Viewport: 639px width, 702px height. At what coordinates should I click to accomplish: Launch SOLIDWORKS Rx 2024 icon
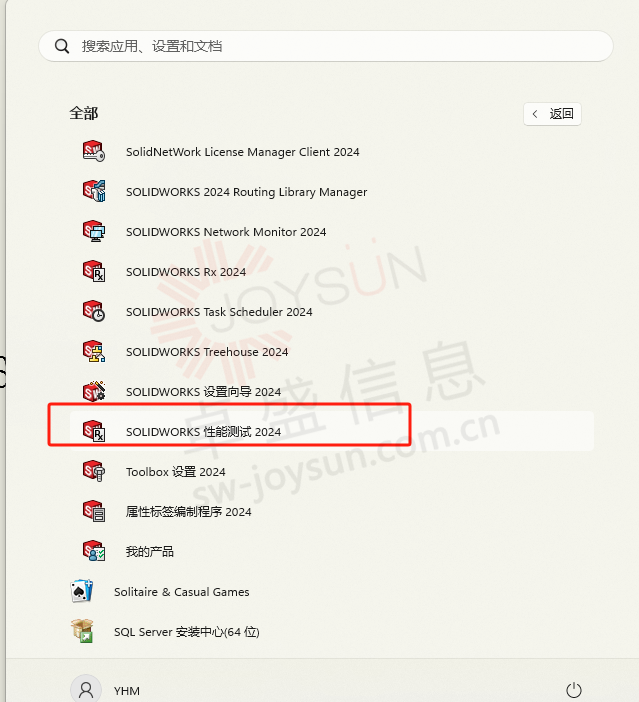tap(94, 271)
